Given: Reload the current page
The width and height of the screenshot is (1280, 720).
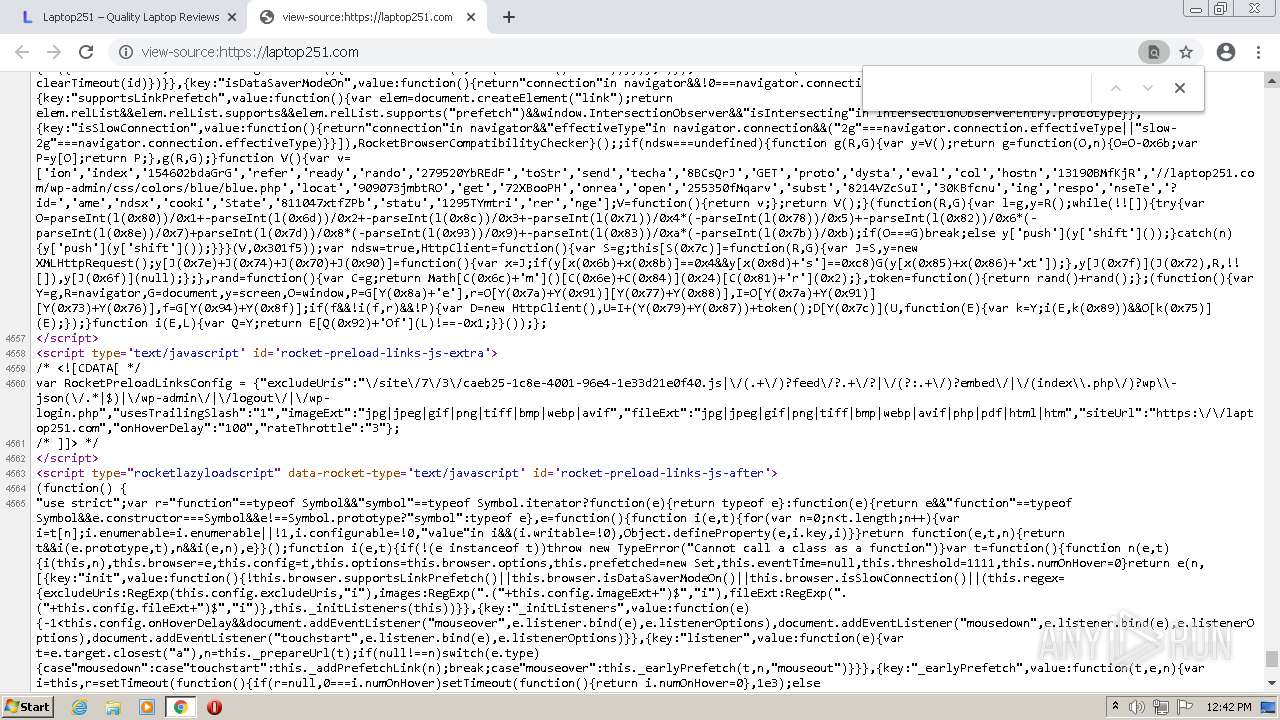Looking at the screenshot, I should (x=86, y=52).
